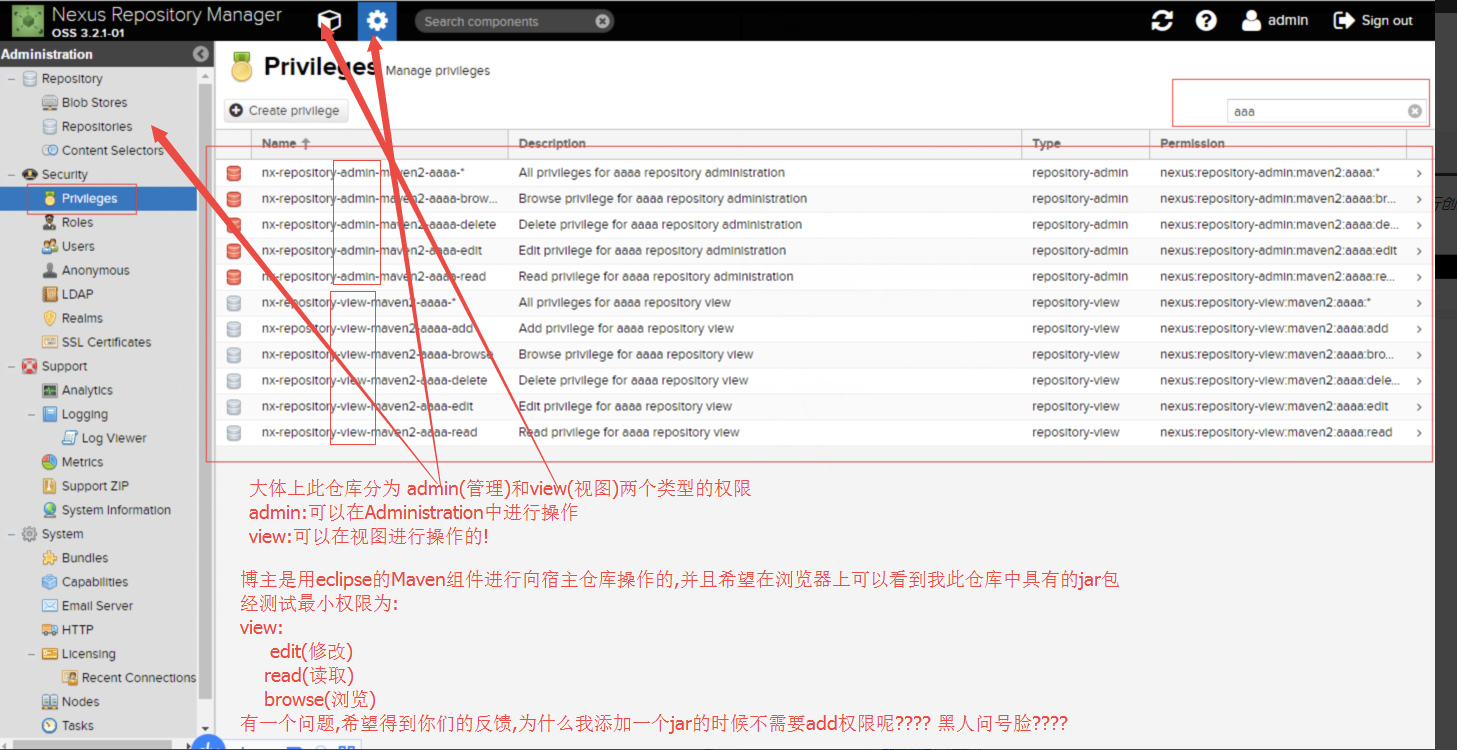Collapse the Licensing tree node
This screenshot has width=1457, height=750.
(x=32, y=654)
